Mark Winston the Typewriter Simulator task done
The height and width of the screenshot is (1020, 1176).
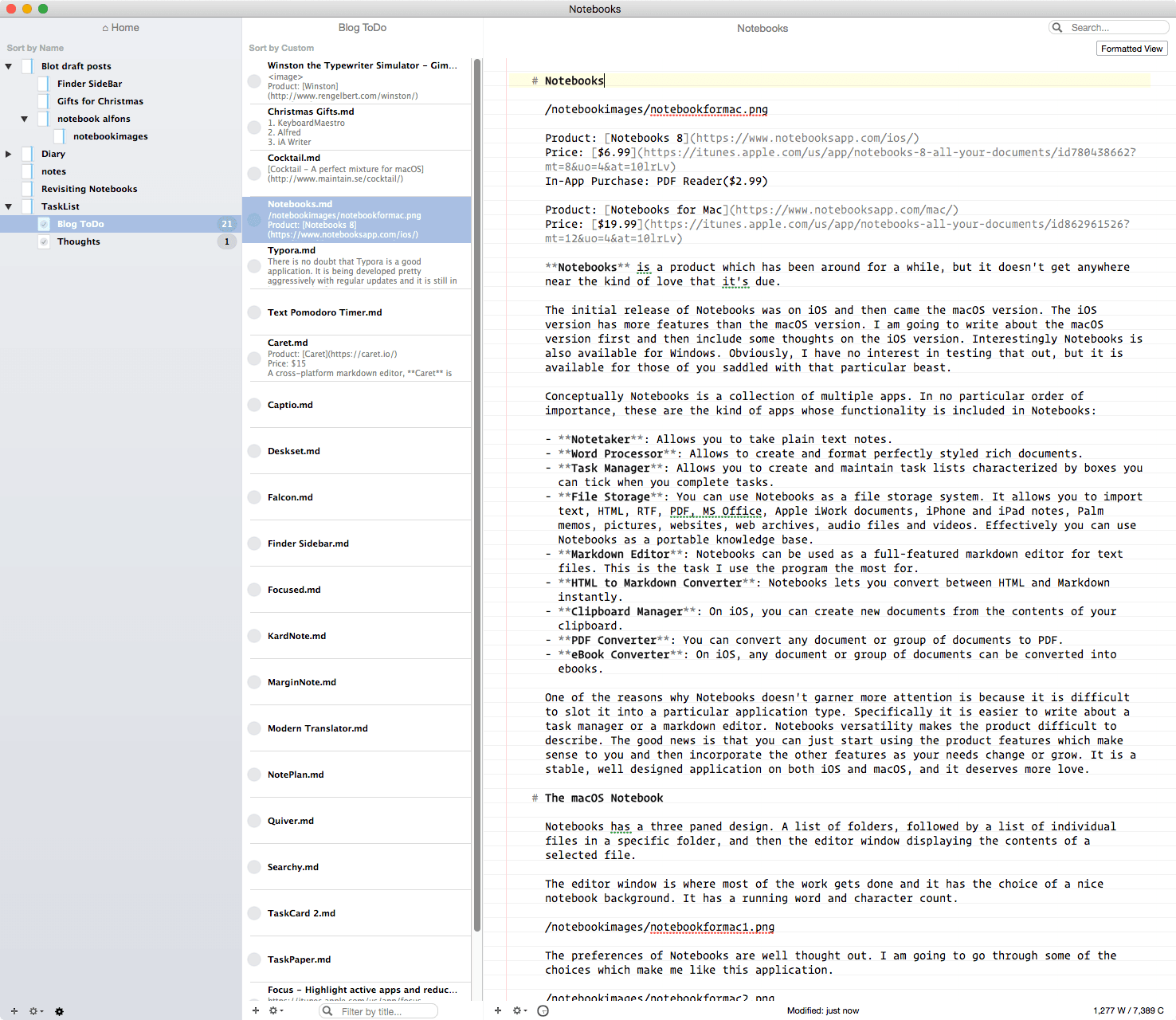[x=254, y=81]
